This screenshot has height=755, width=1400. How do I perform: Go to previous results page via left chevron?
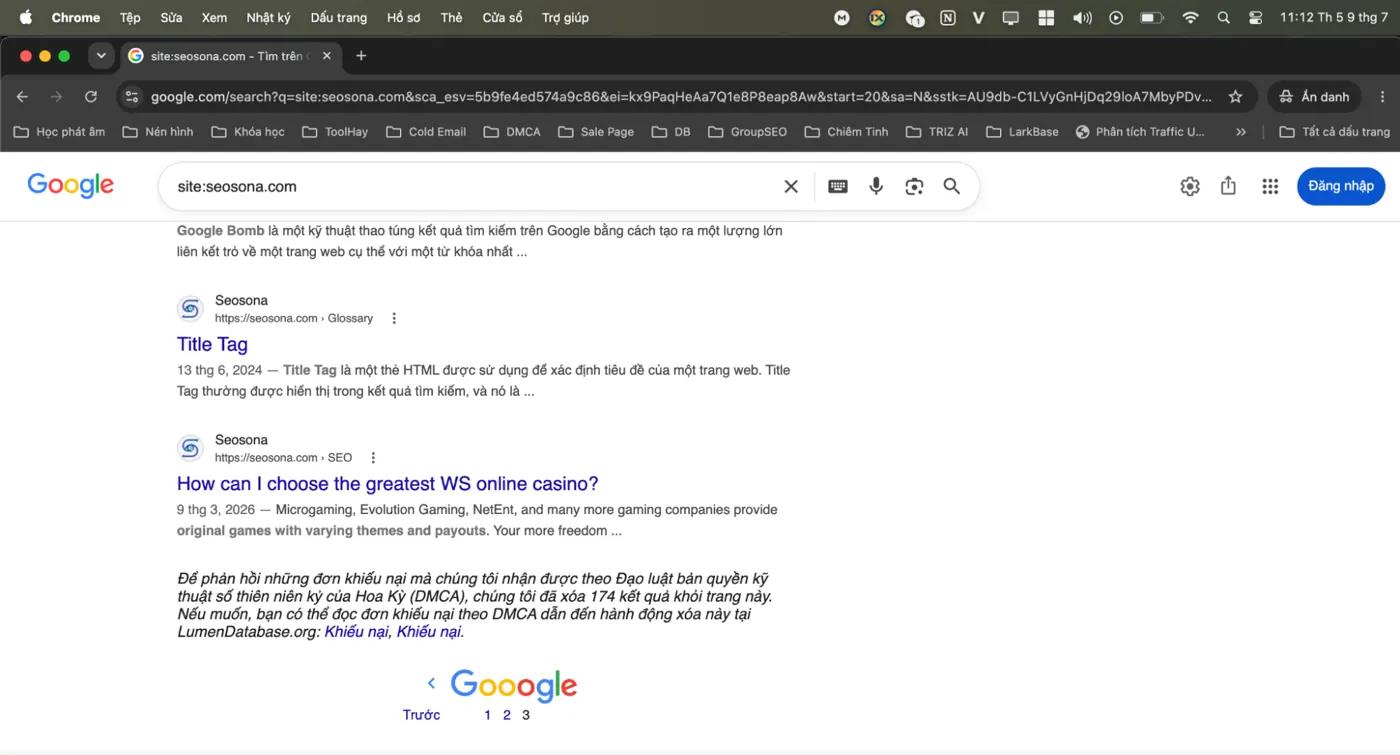(431, 683)
